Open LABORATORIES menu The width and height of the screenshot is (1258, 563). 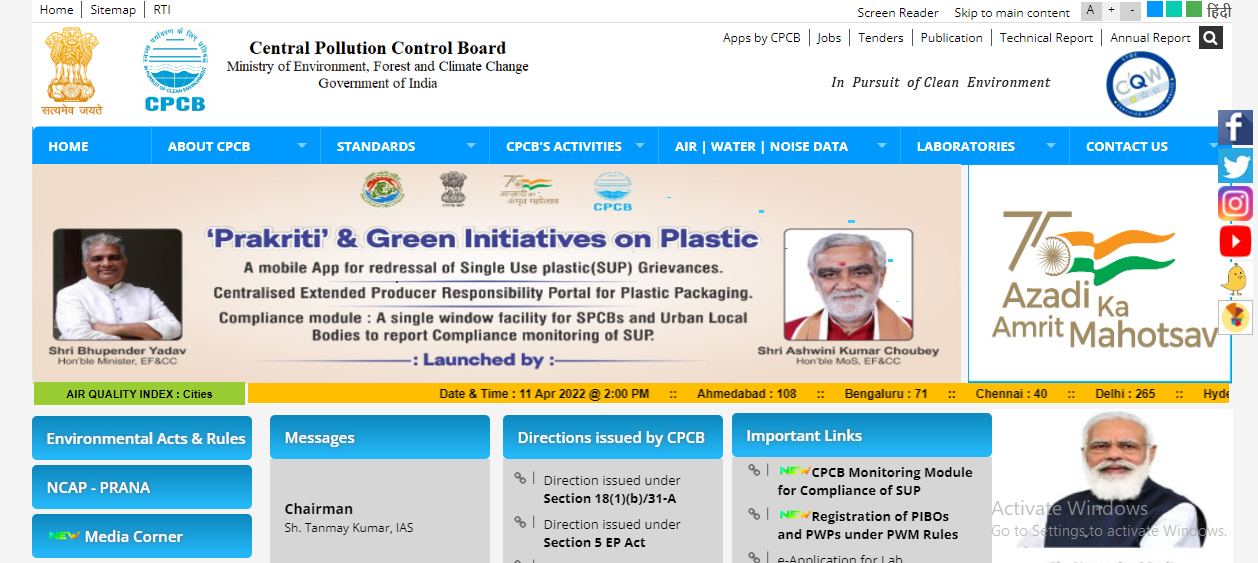coord(966,146)
